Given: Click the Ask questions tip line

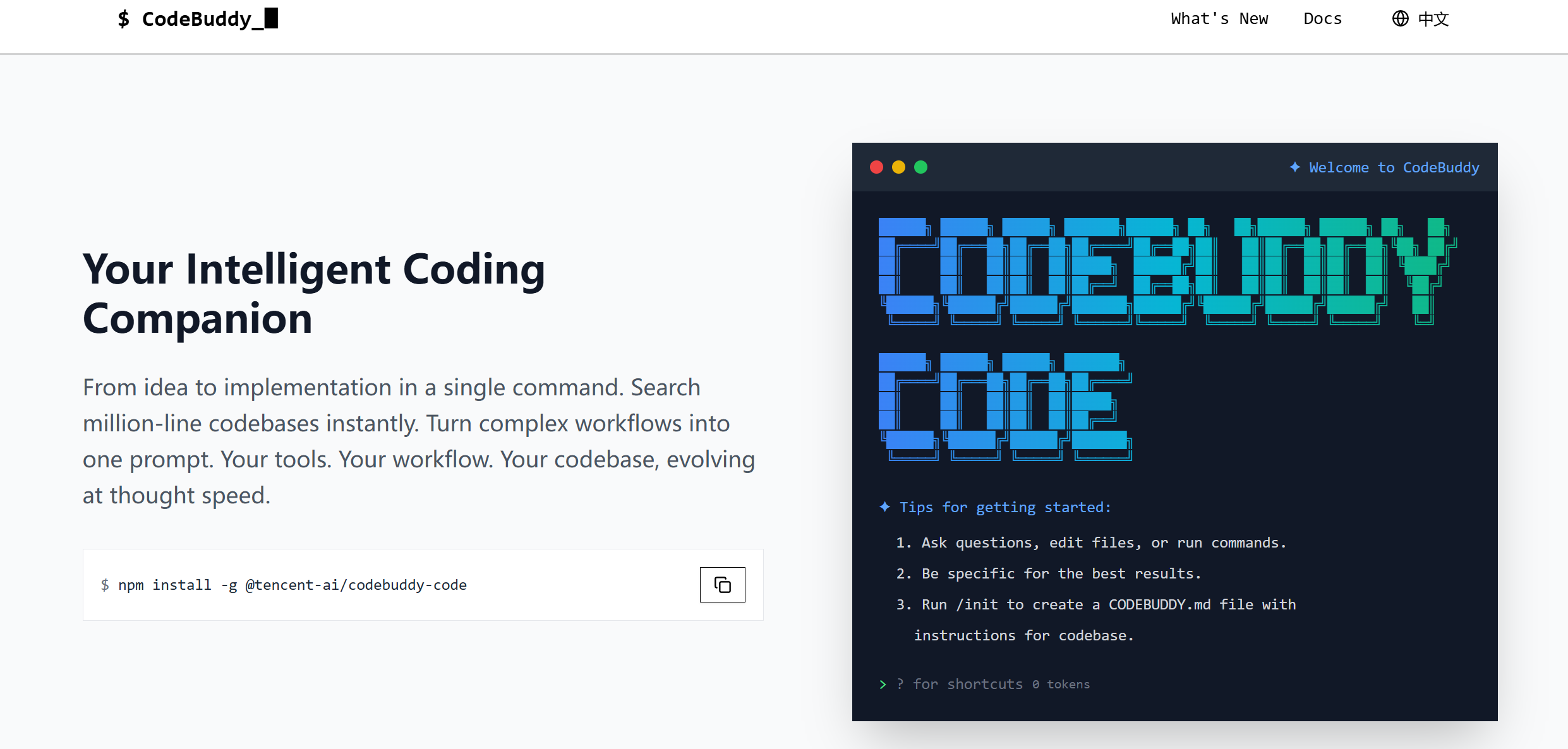Looking at the screenshot, I should (x=1091, y=542).
